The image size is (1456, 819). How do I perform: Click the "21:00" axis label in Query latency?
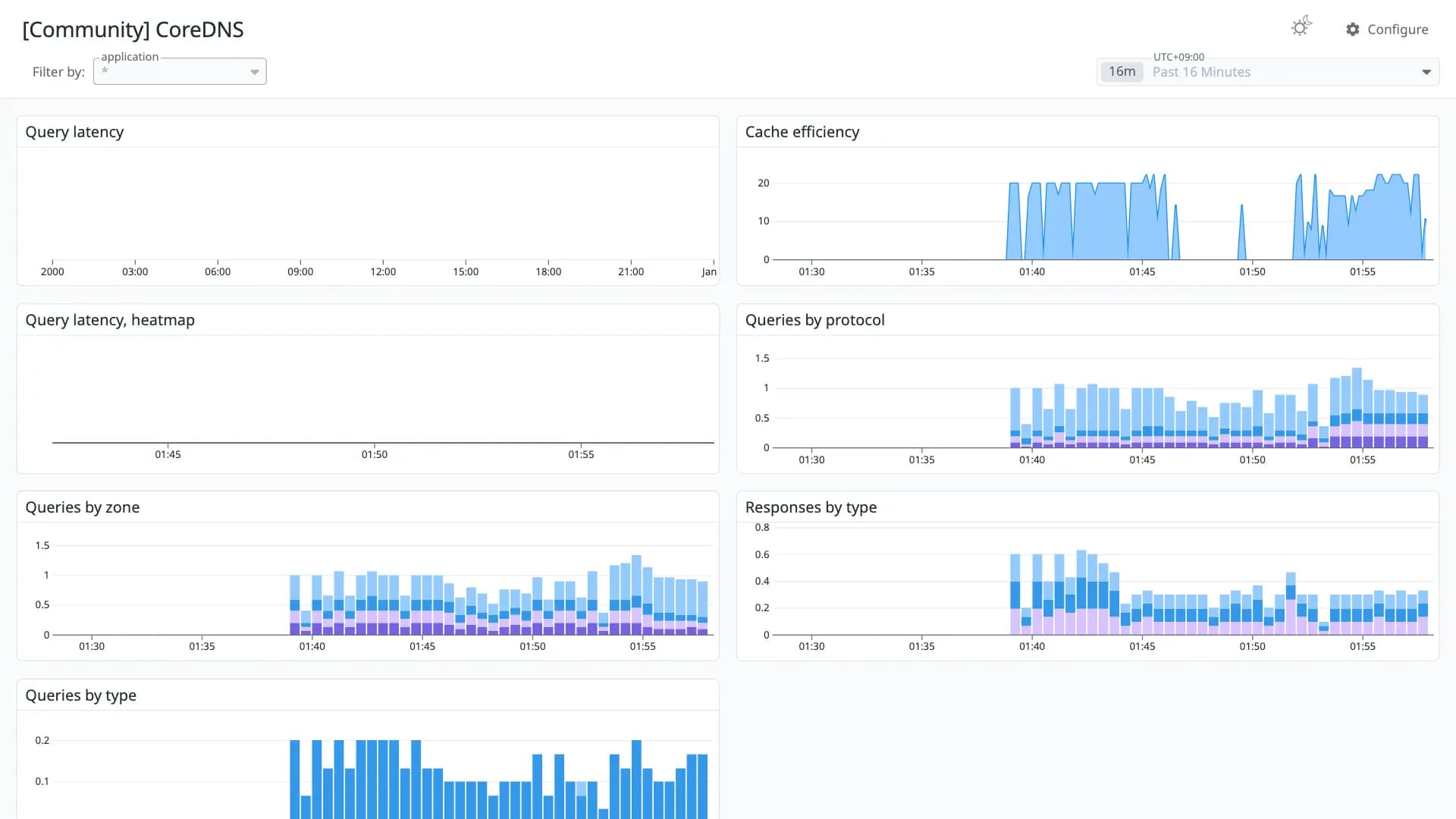(x=631, y=271)
